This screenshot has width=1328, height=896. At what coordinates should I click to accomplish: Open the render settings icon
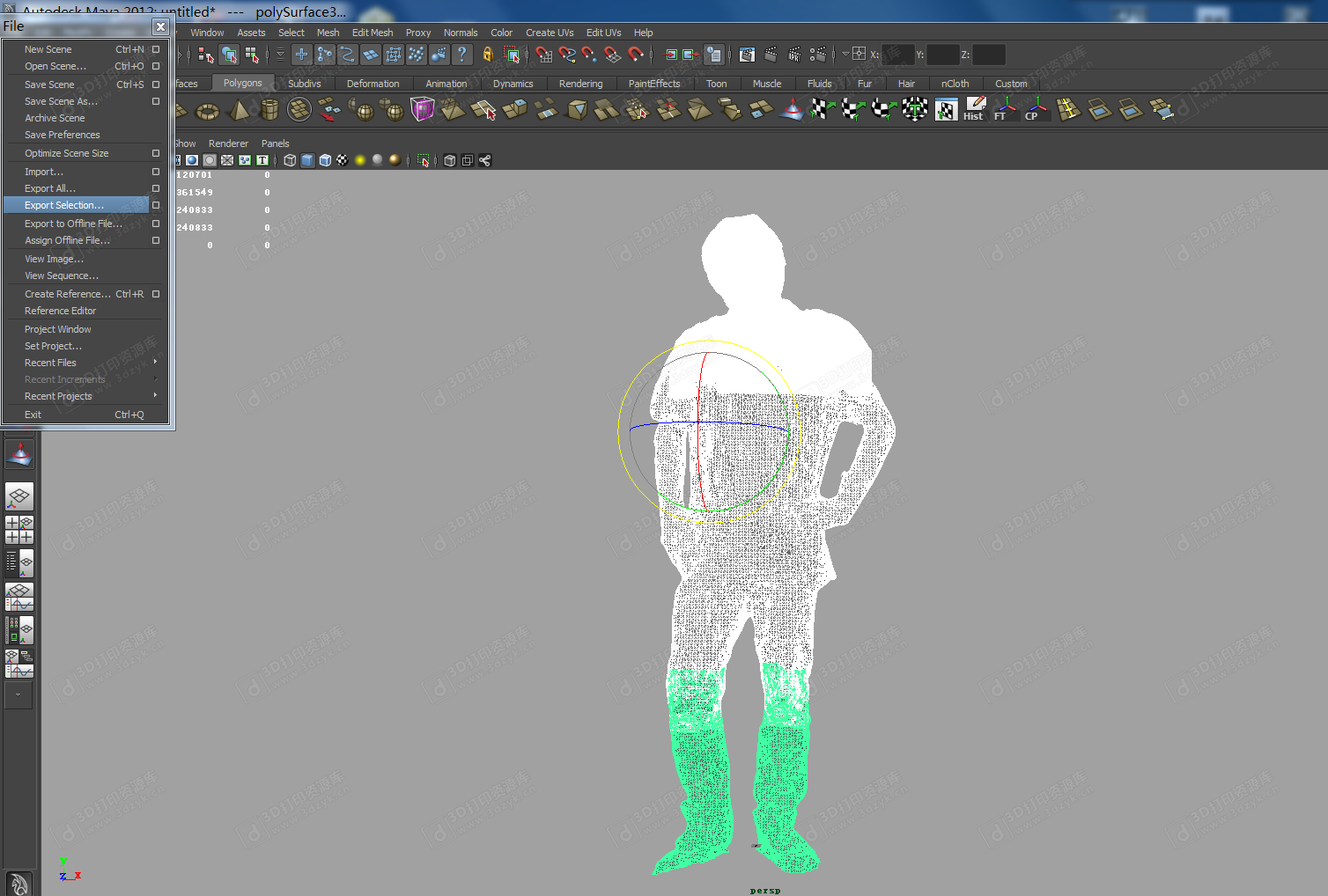point(817,55)
